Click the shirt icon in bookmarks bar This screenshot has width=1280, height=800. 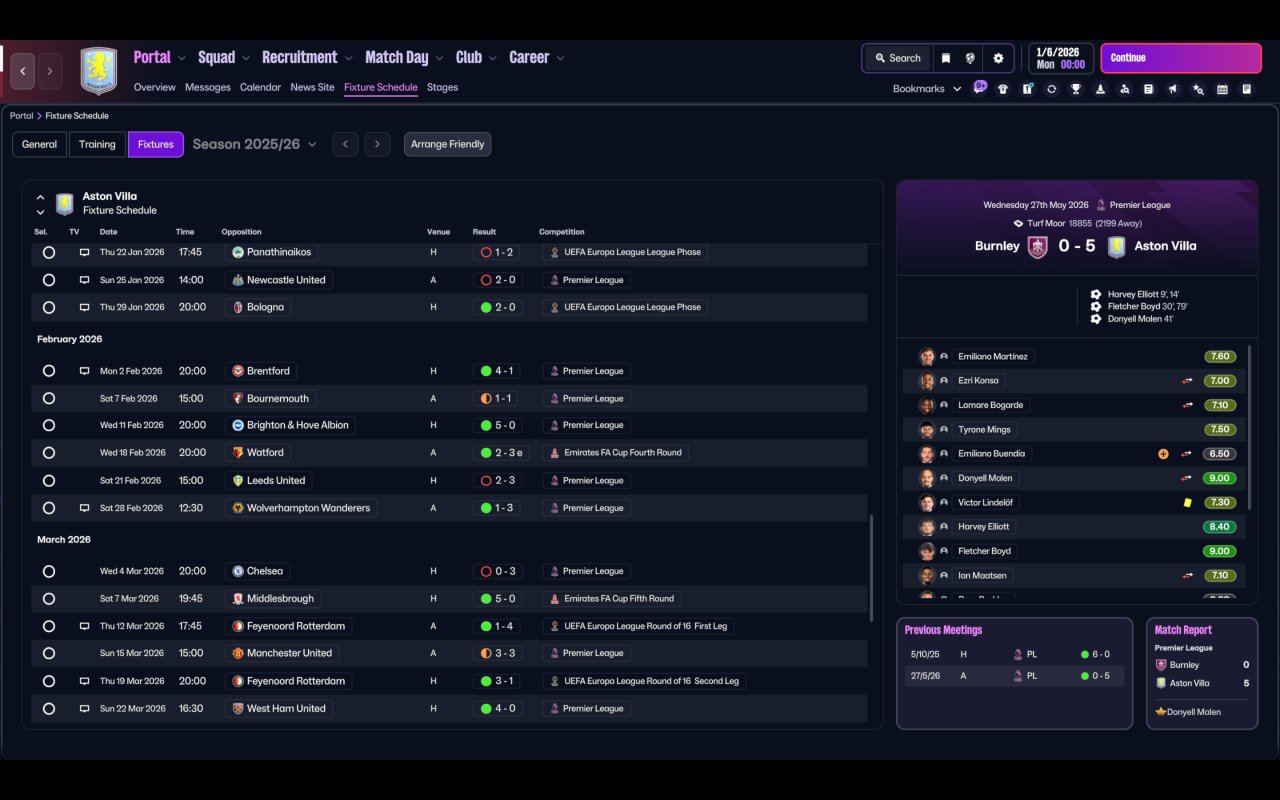[1003, 89]
